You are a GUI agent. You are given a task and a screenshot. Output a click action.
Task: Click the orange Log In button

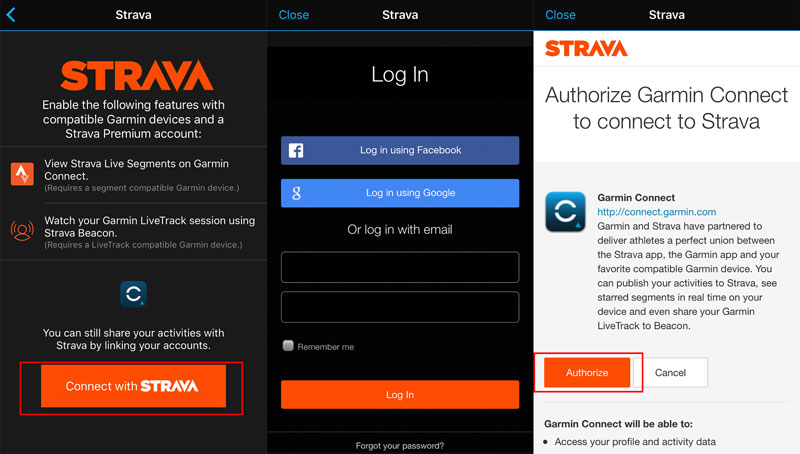(400, 395)
